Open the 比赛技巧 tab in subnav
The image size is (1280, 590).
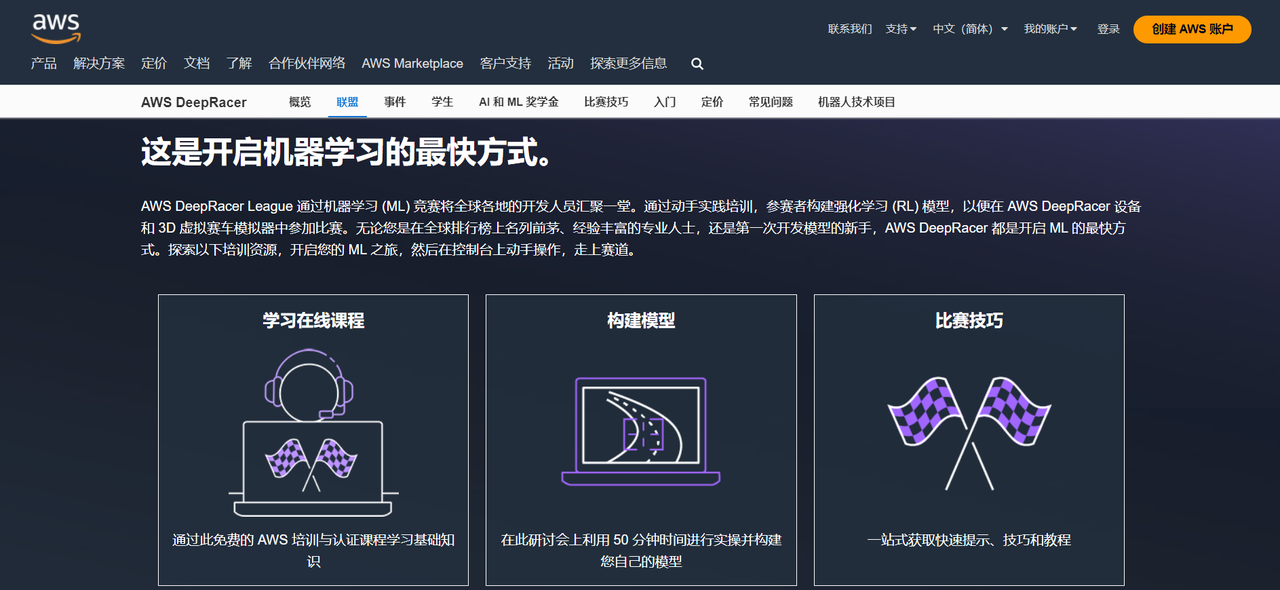tap(606, 102)
